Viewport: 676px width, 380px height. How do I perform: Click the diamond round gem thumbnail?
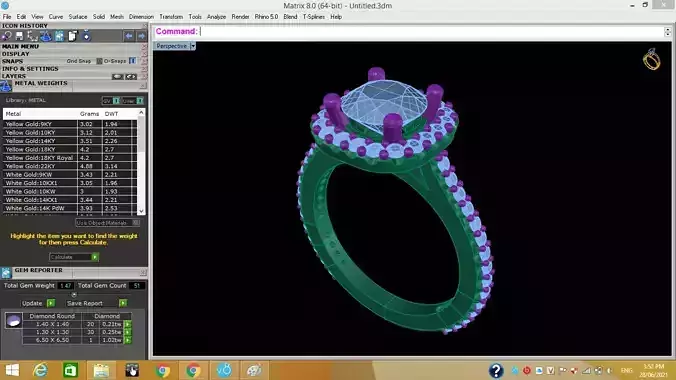pyautogui.click(x=13, y=321)
